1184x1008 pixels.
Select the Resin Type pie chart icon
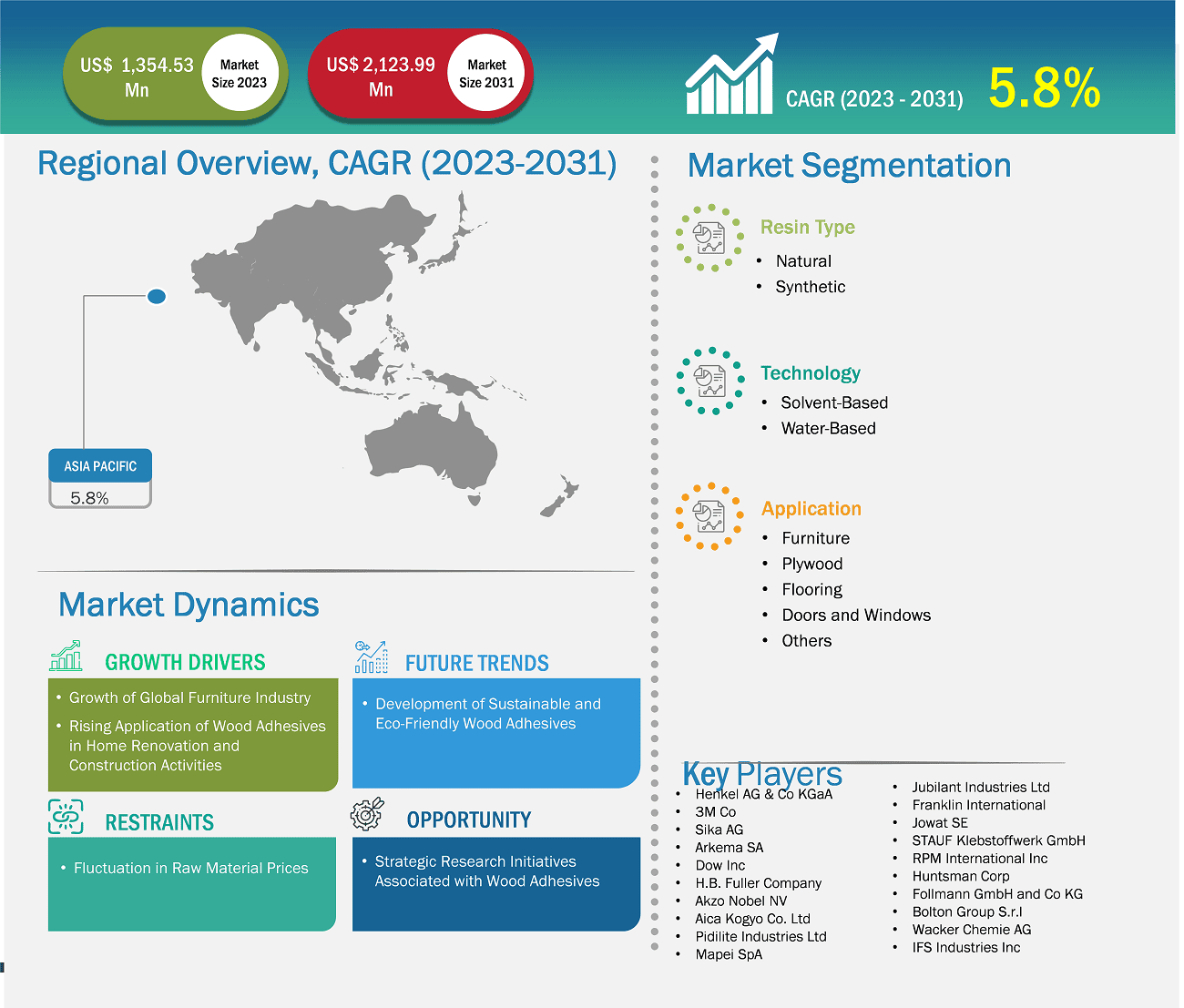709,239
